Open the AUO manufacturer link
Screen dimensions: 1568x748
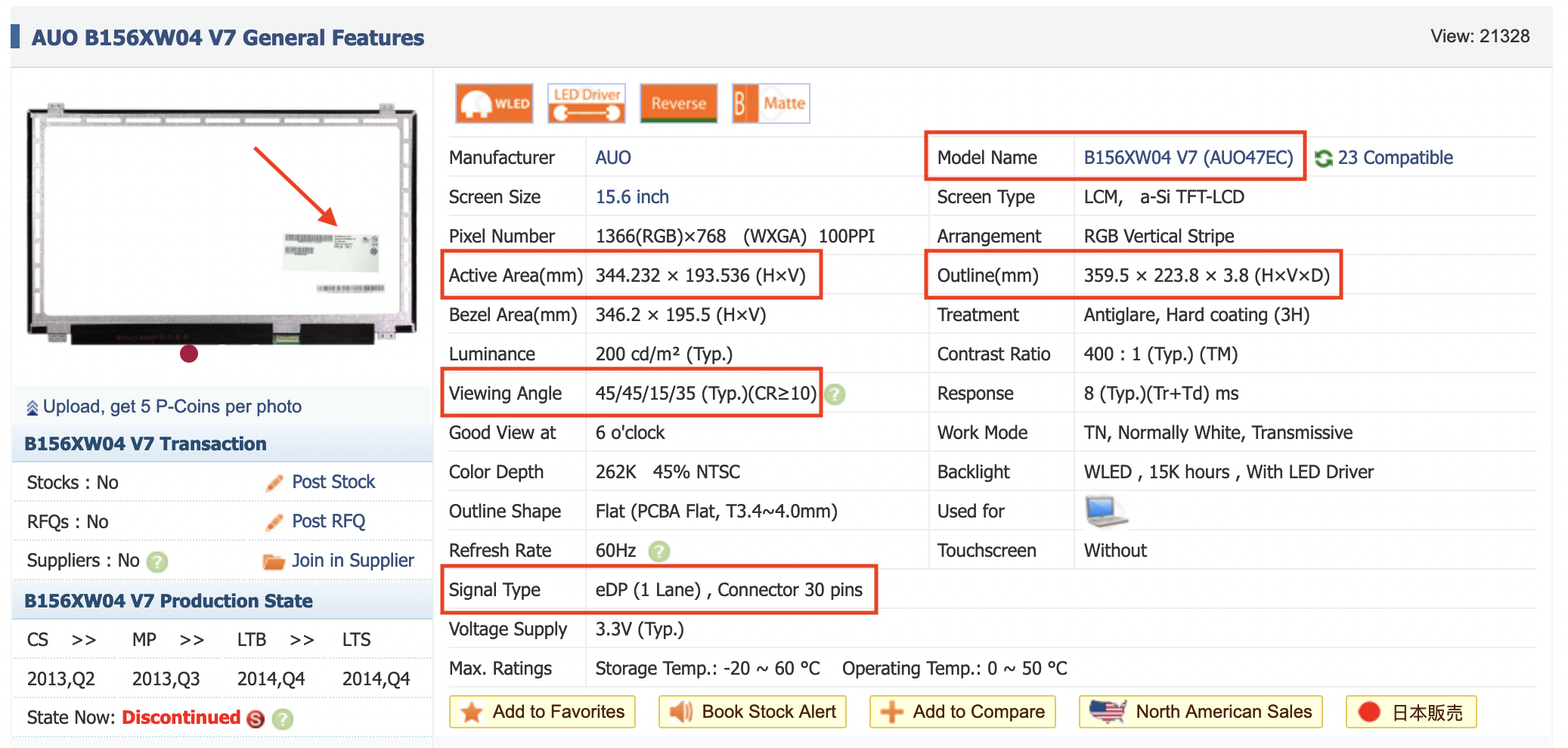pyautogui.click(x=613, y=157)
